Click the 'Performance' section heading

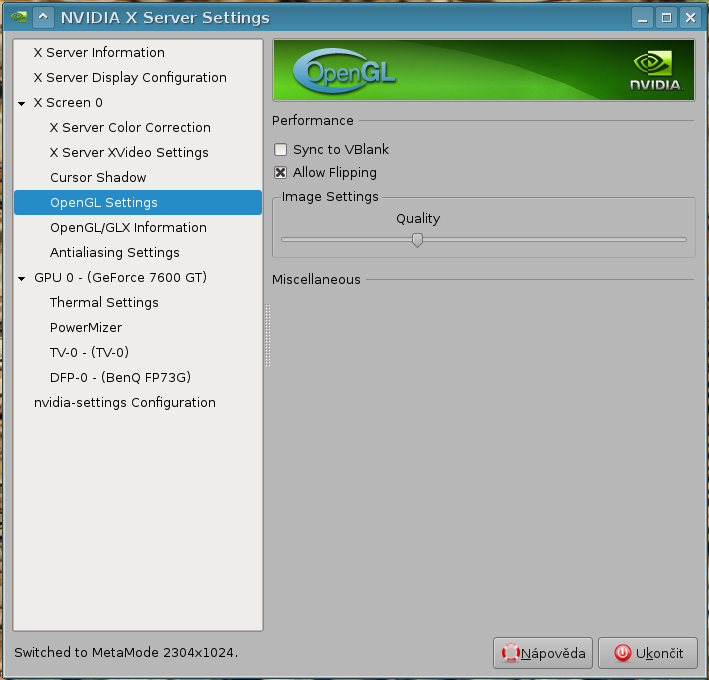[x=312, y=121]
